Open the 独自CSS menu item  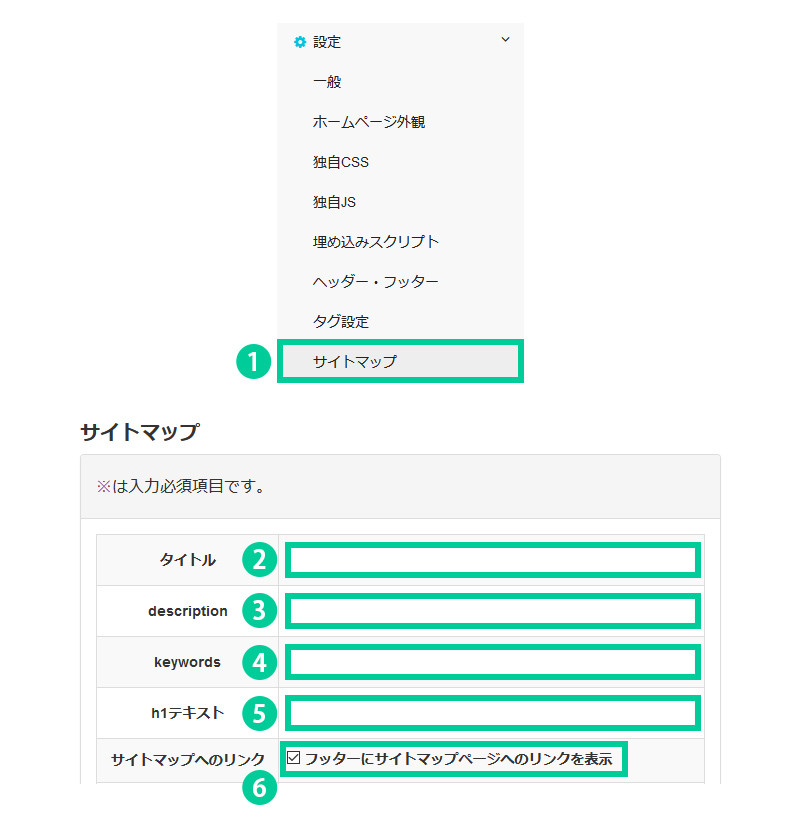pos(340,162)
